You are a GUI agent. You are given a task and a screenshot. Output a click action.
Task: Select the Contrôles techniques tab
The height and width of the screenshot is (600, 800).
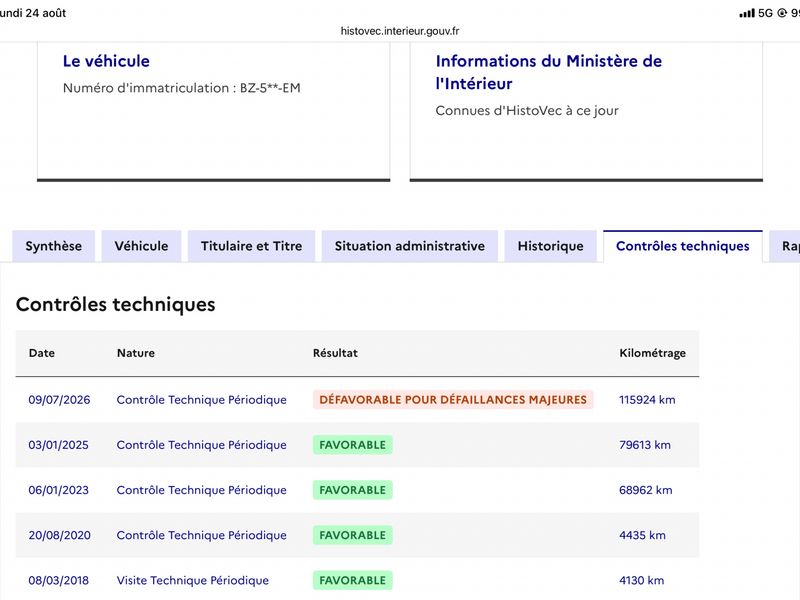(683, 246)
